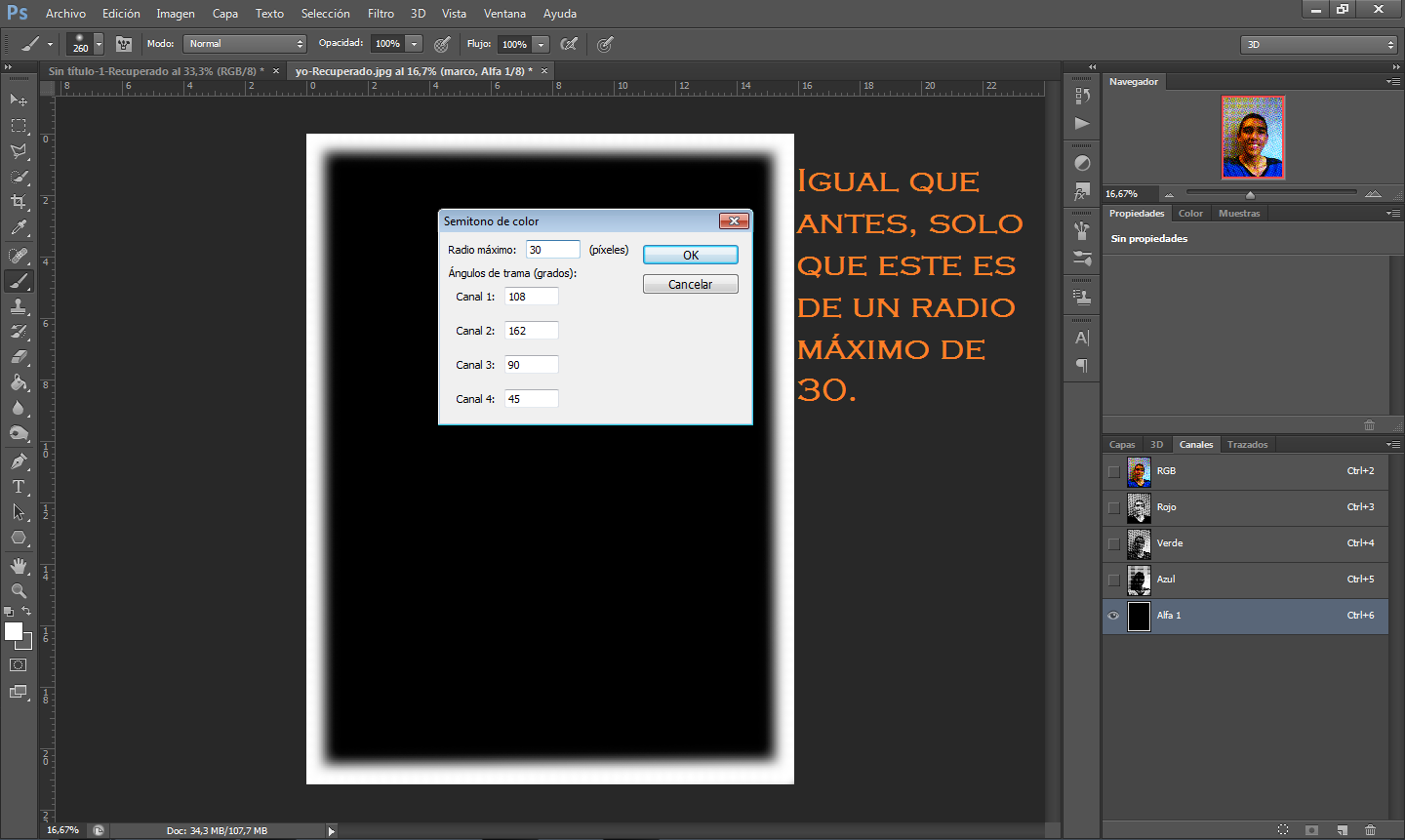Enable airbrush-style build-up icon
Viewport: 1405px width, 840px height.
coord(569,44)
